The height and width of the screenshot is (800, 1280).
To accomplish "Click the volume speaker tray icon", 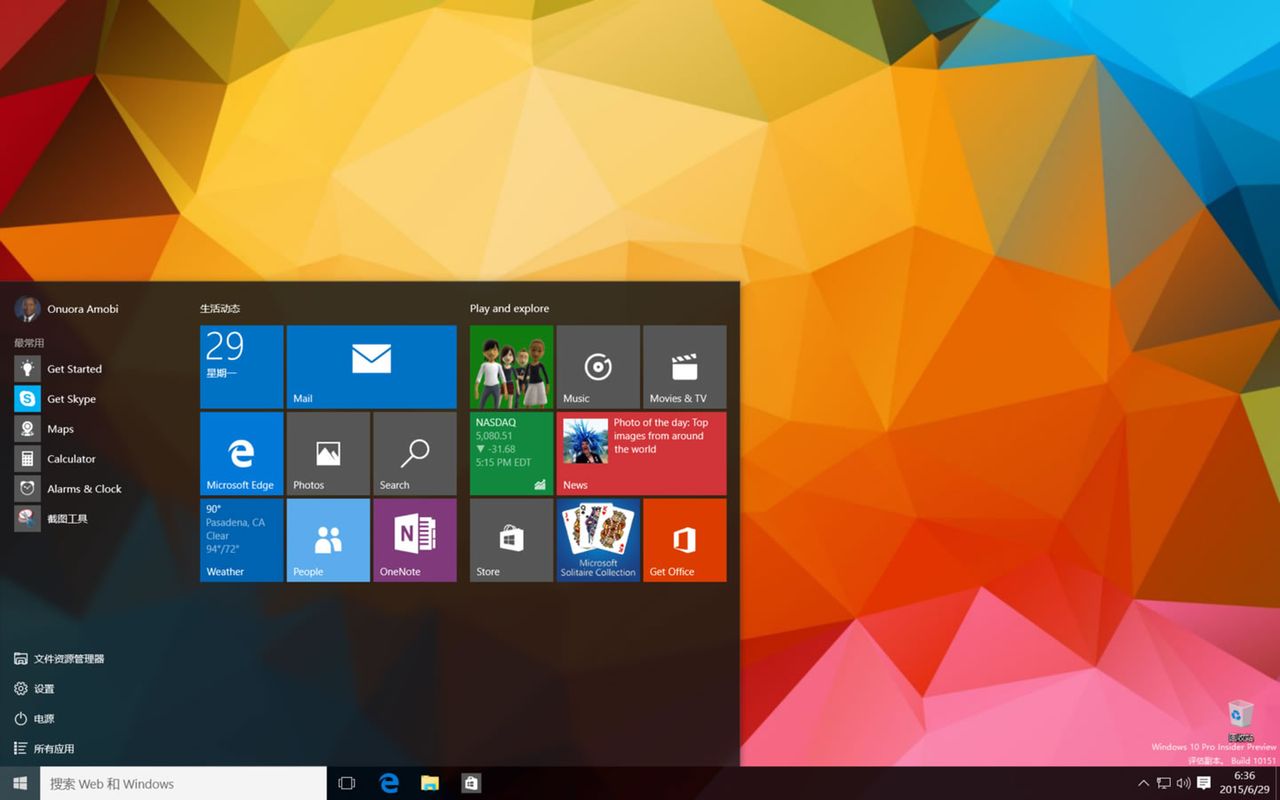I will pos(1183,783).
